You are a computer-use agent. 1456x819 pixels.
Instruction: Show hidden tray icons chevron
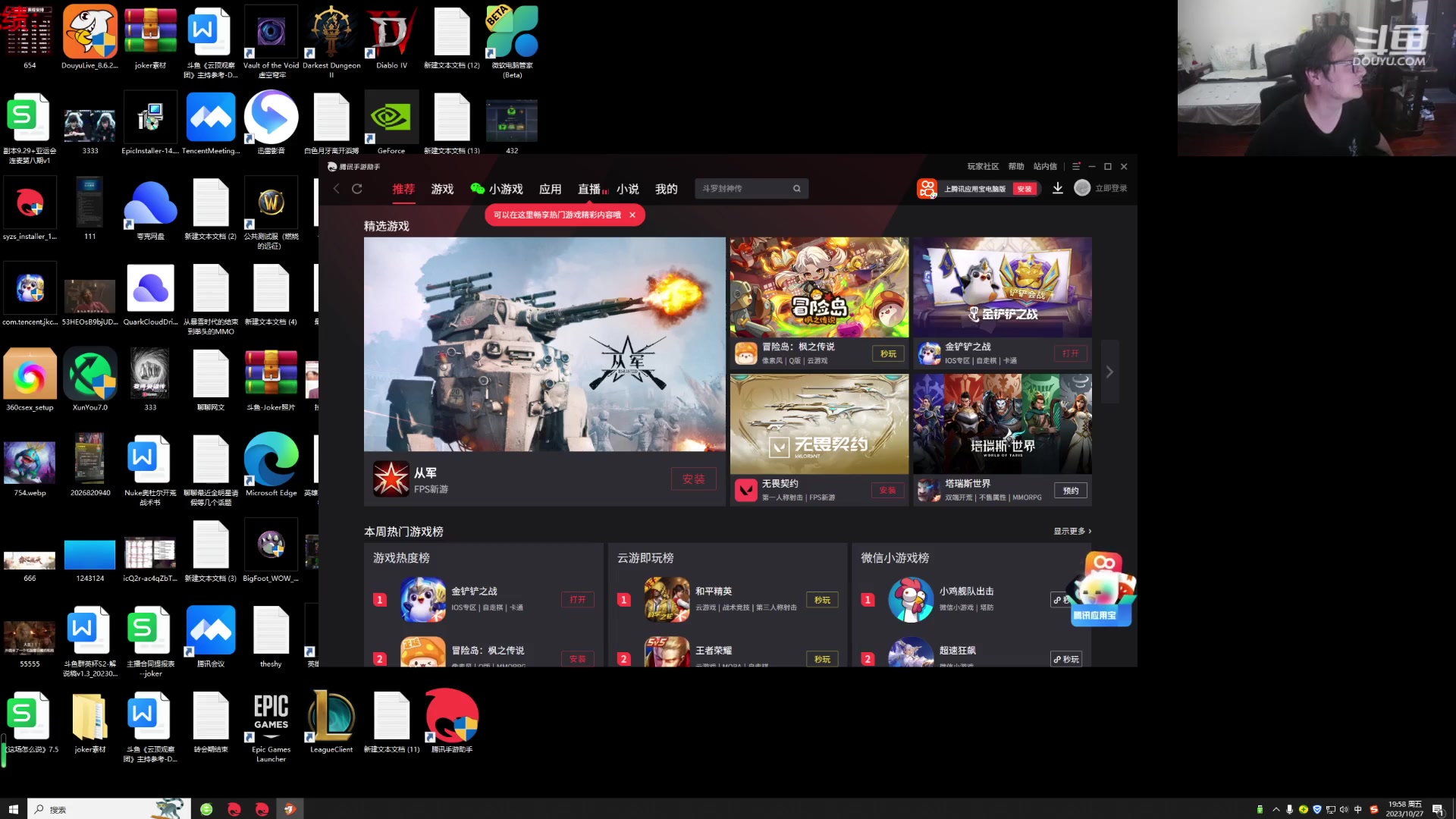click(x=1276, y=809)
